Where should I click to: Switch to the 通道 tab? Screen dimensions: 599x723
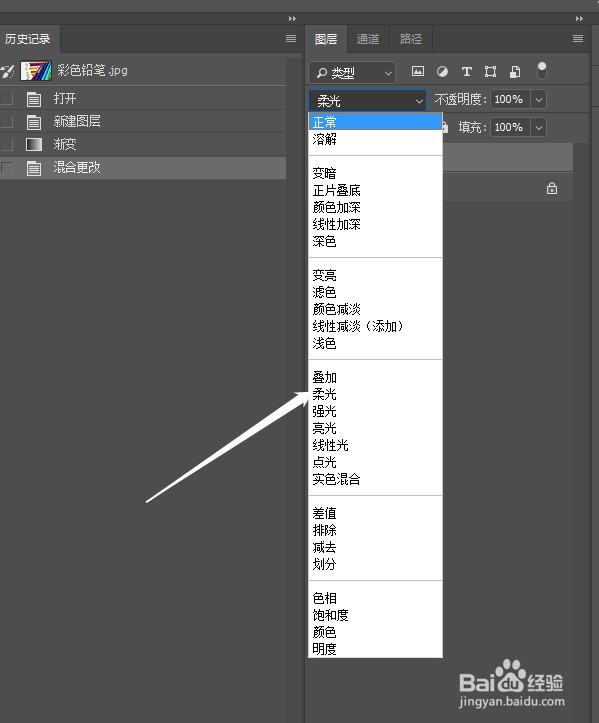(x=368, y=39)
